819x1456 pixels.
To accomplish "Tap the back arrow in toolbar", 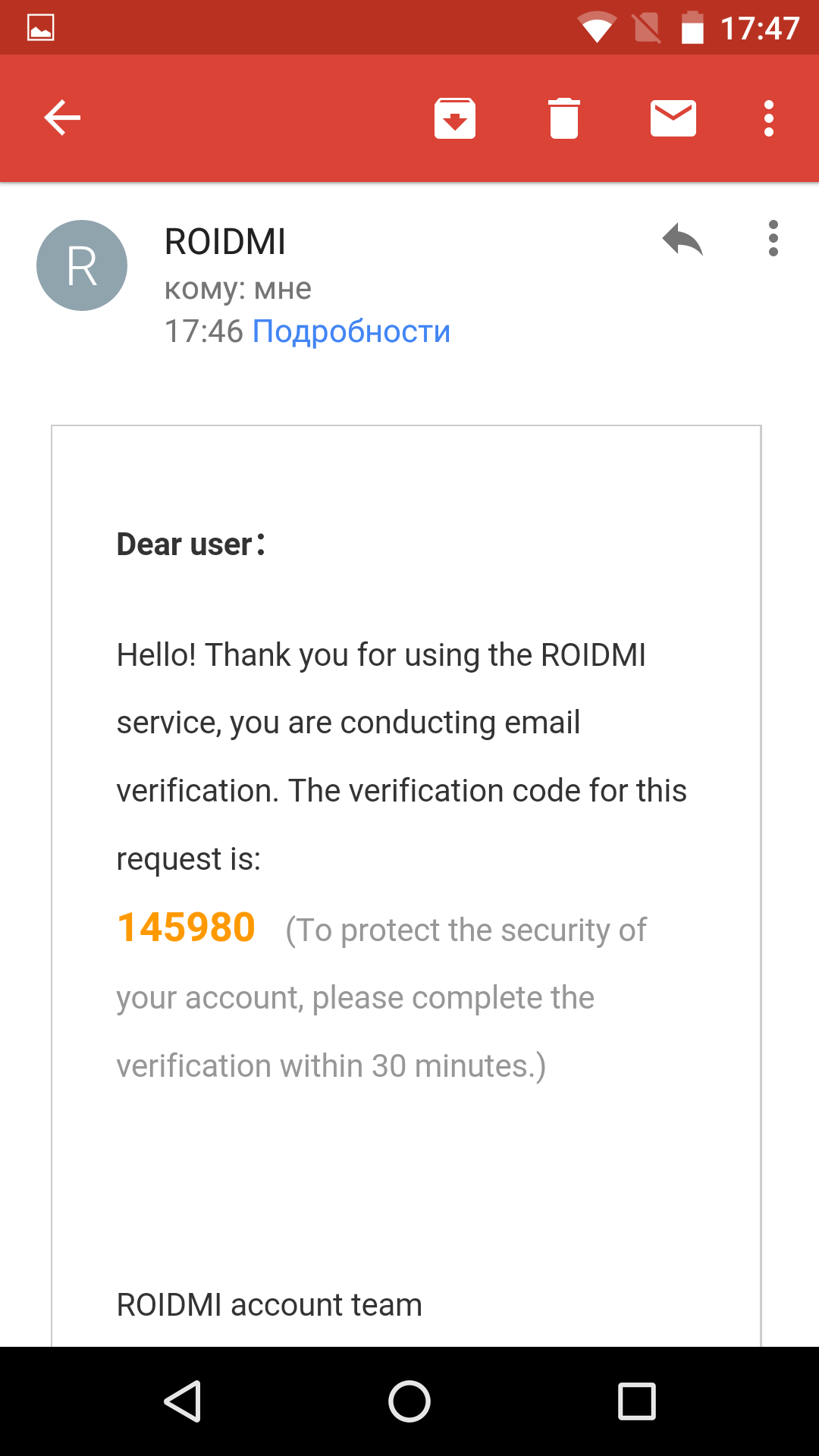I will (x=62, y=118).
